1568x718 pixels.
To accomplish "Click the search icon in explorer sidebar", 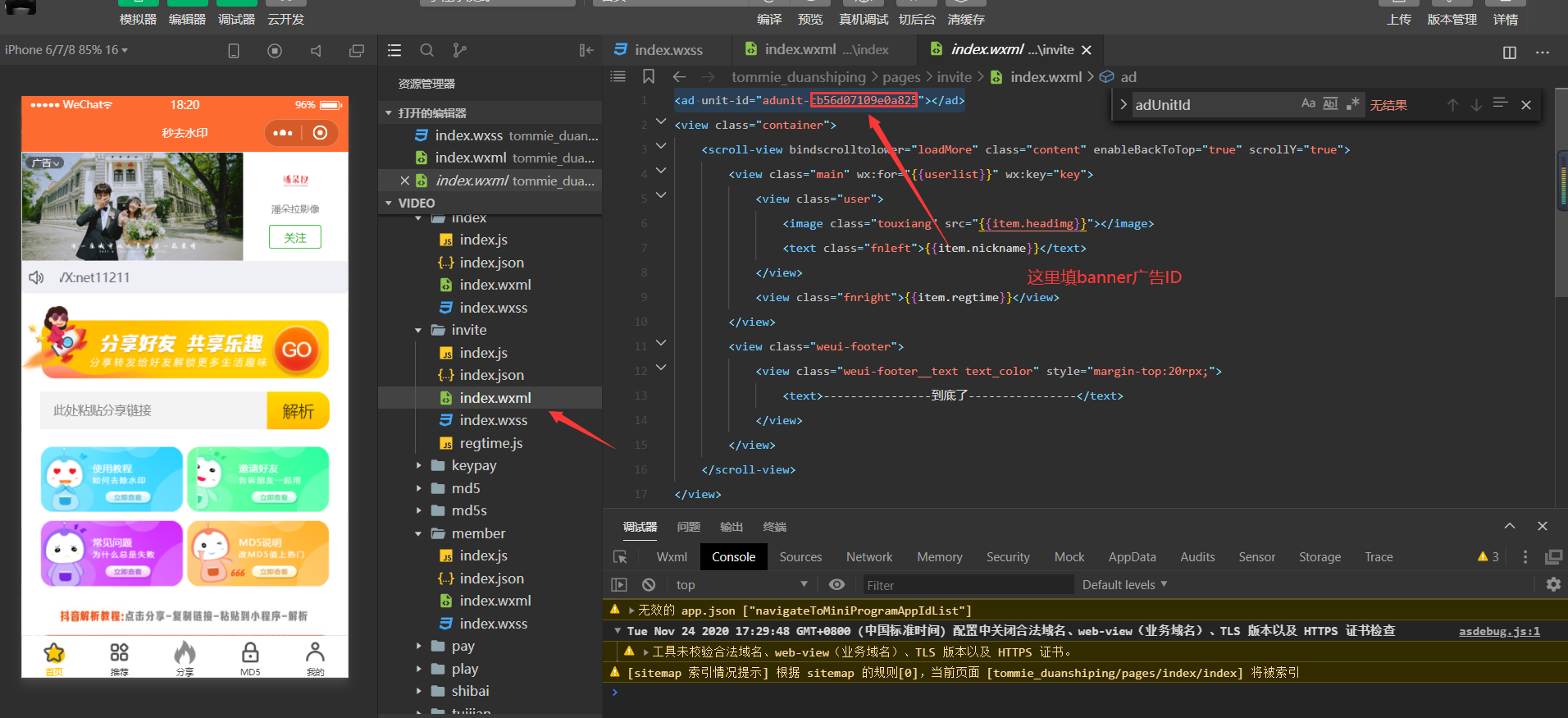I will tap(426, 50).
